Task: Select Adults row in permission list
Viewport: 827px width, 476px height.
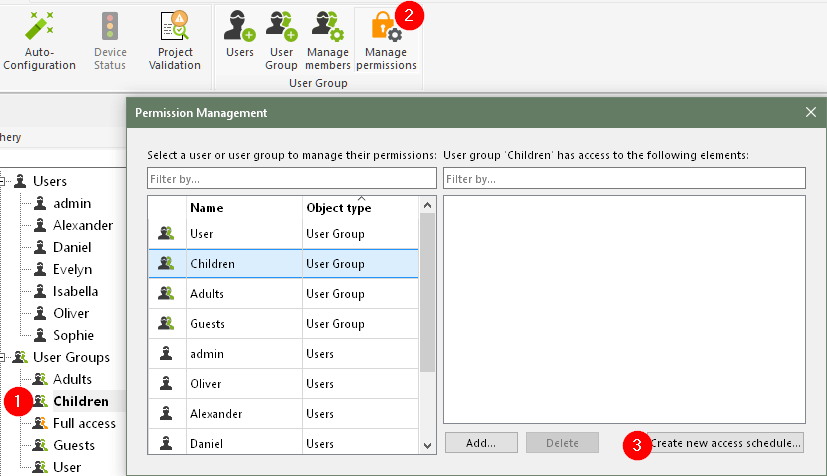Action: (x=207, y=294)
